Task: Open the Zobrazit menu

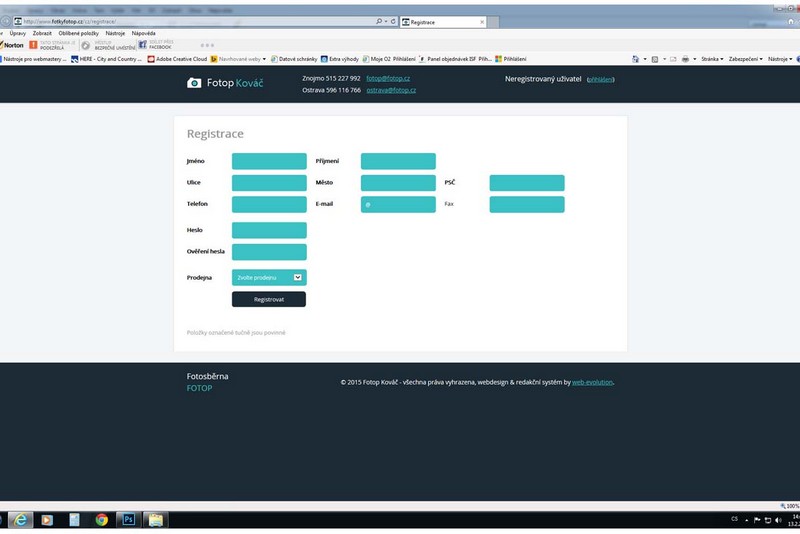Action: coord(42,33)
